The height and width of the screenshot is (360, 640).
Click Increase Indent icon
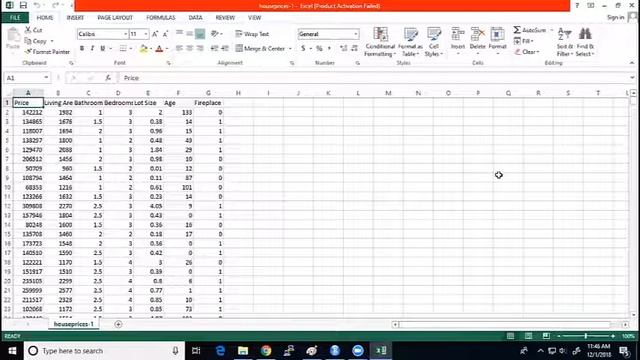coord(225,48)
